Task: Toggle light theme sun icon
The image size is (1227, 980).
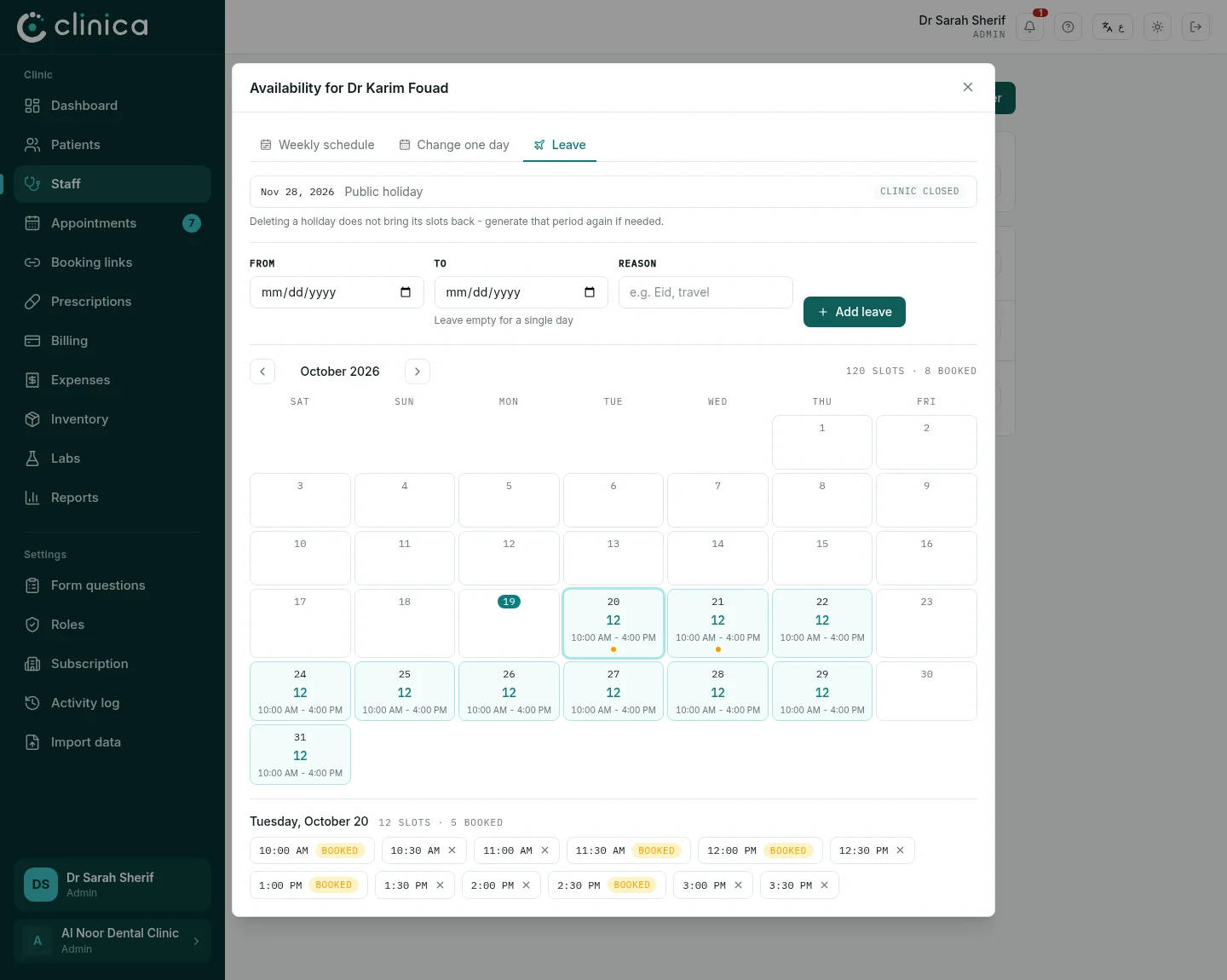Action: [x=1157, y=27]
